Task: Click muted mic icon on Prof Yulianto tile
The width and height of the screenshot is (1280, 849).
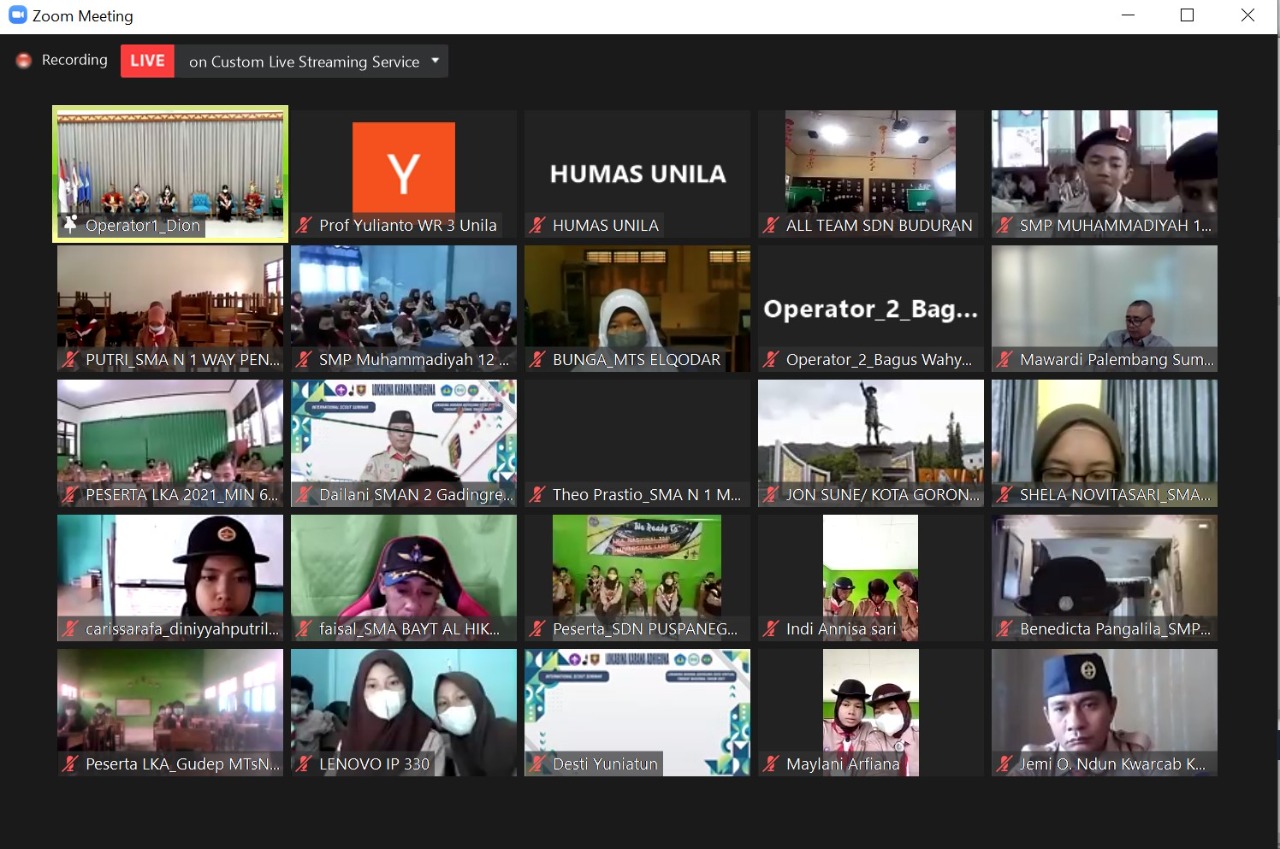Action: tap(304, 226)
